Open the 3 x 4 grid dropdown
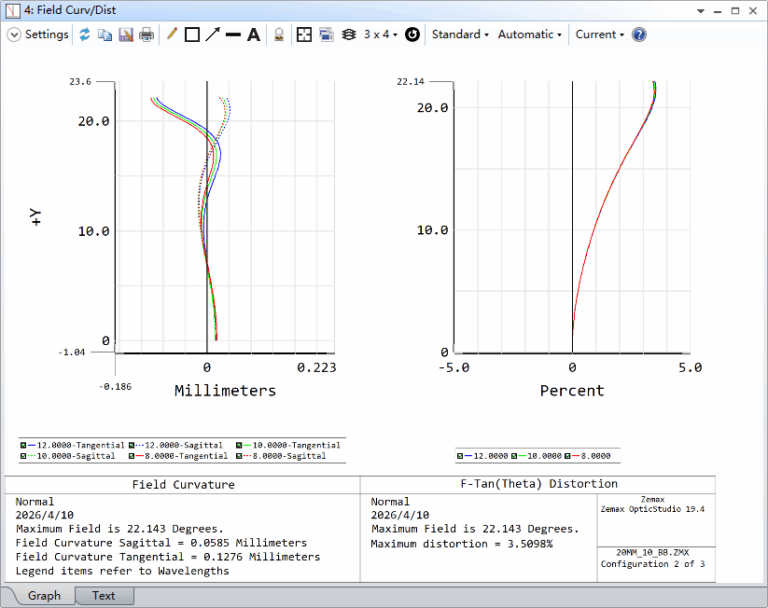This screenshot has height=608, width=768. [380, 34]
